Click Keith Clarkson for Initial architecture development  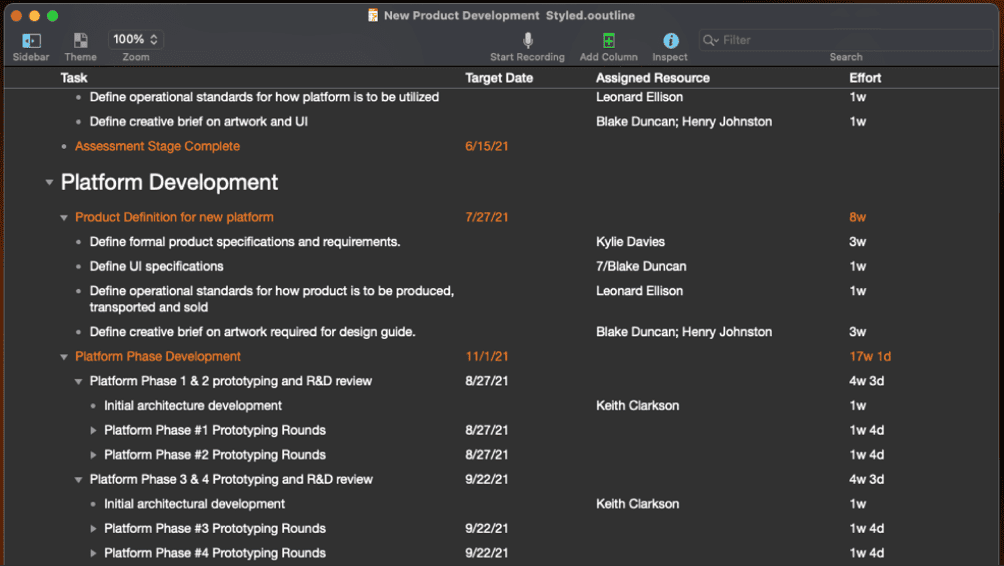click(x=637, y=405)
